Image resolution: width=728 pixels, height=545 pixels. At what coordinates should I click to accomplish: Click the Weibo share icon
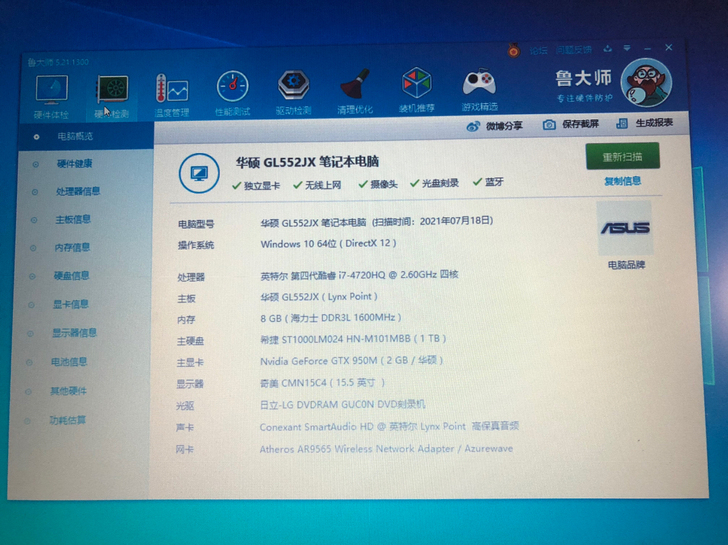473,126
